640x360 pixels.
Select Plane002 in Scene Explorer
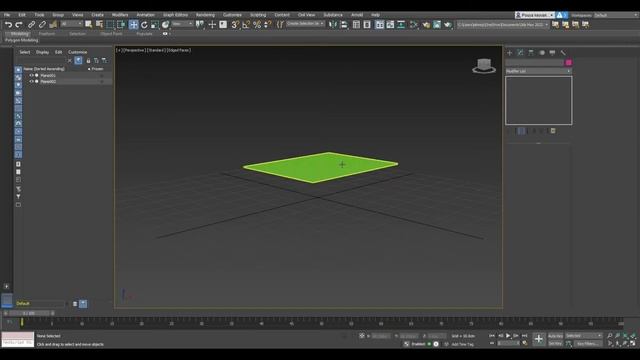(48, 82)
